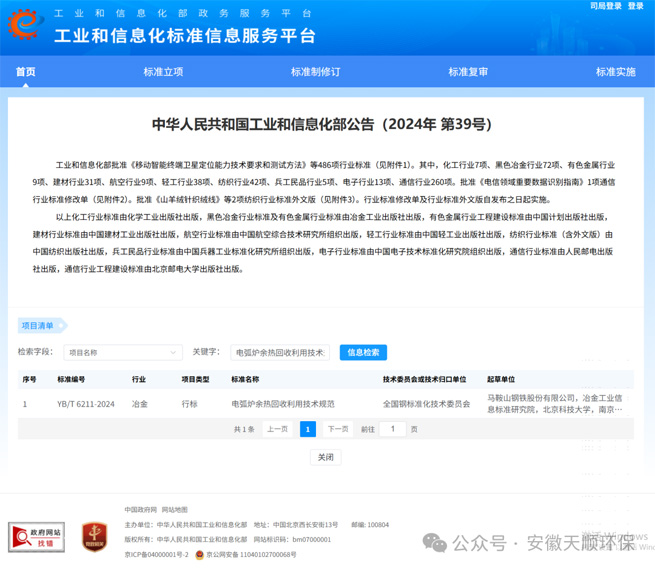Click the 标准名称 column header

tap(245, 379)
